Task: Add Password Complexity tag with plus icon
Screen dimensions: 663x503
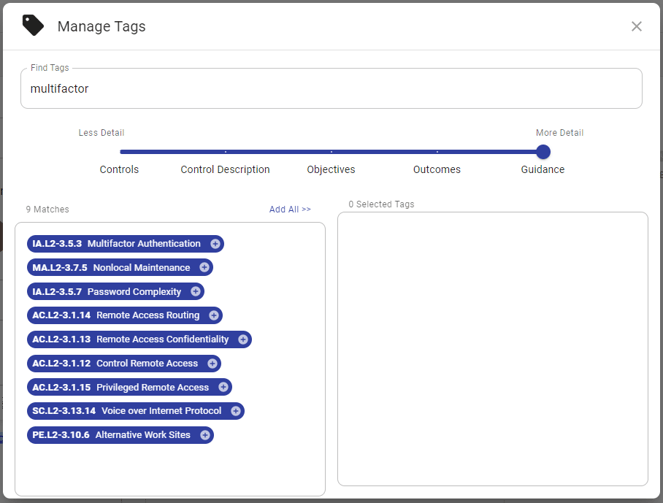Action: click(195, 292)
